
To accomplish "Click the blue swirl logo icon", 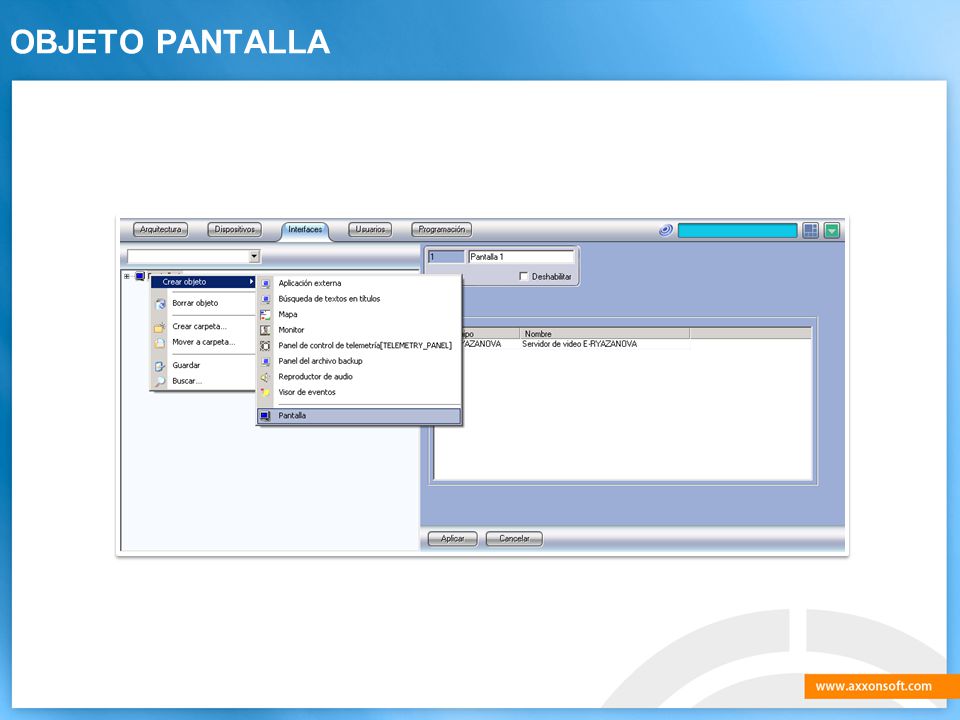I will (666, 230).
